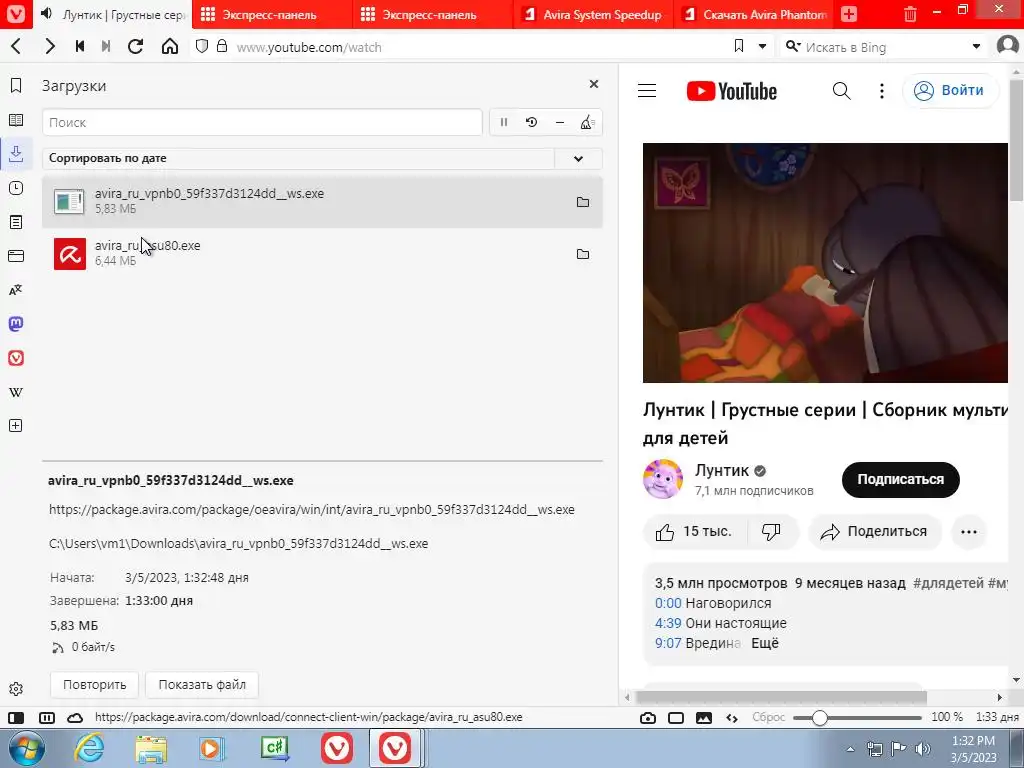Open Internet Explorer from the taskbar
The image size is (1024, 768).
(x=89, y=748)
